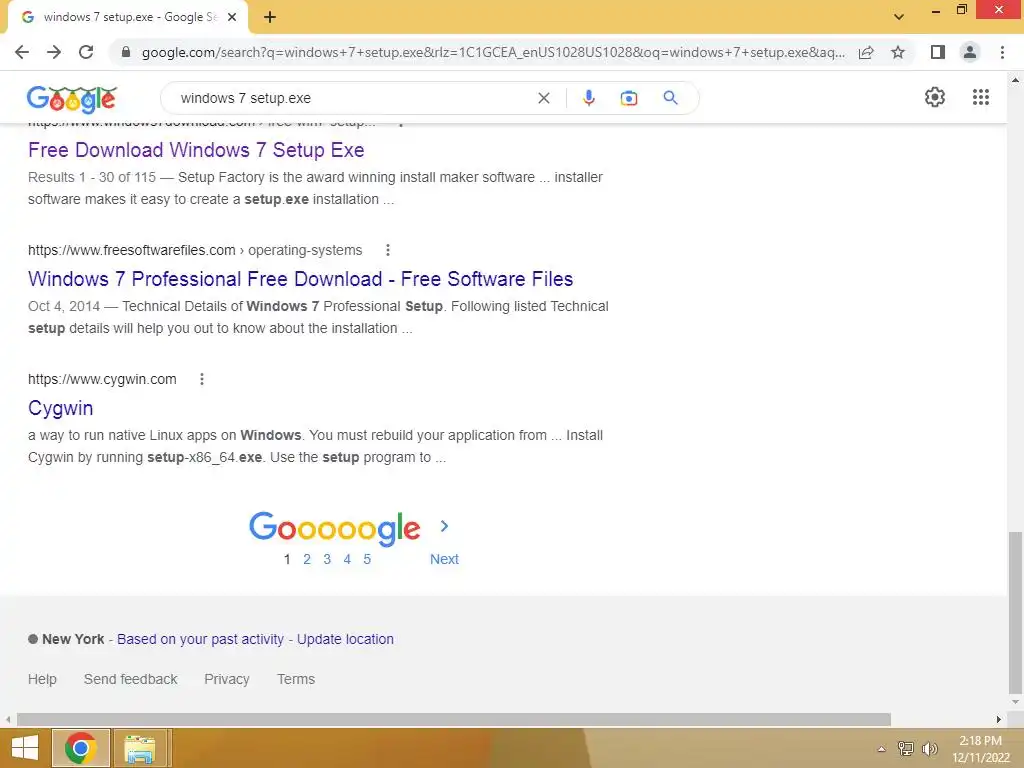The height and width of the screenshot is (768, 1024).
Task: Open options for cygwin.com result
Action: point(202,379)
